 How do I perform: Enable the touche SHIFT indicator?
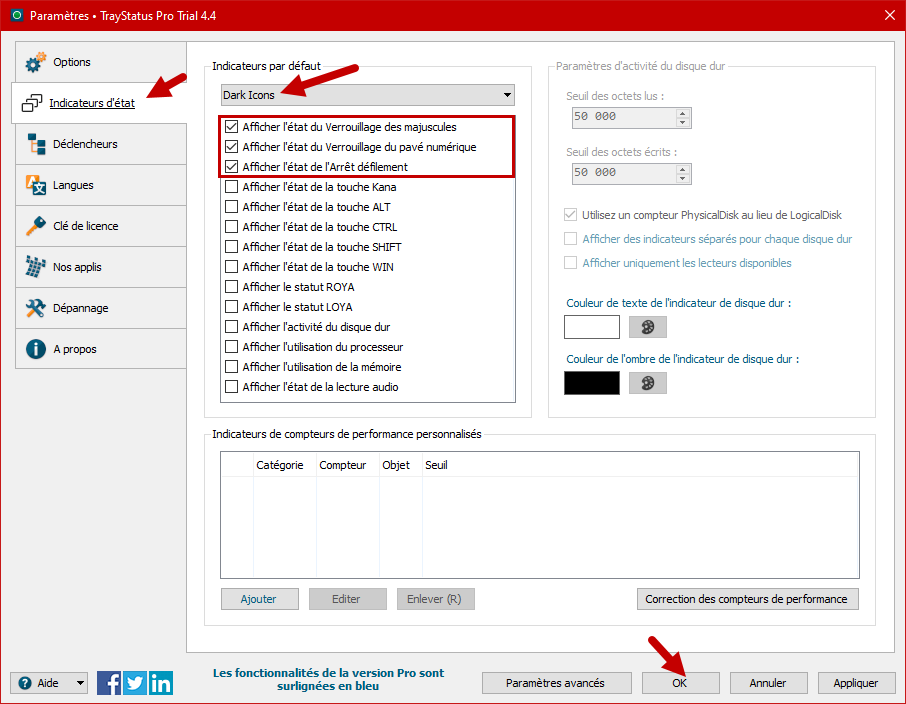click(231, 247)
